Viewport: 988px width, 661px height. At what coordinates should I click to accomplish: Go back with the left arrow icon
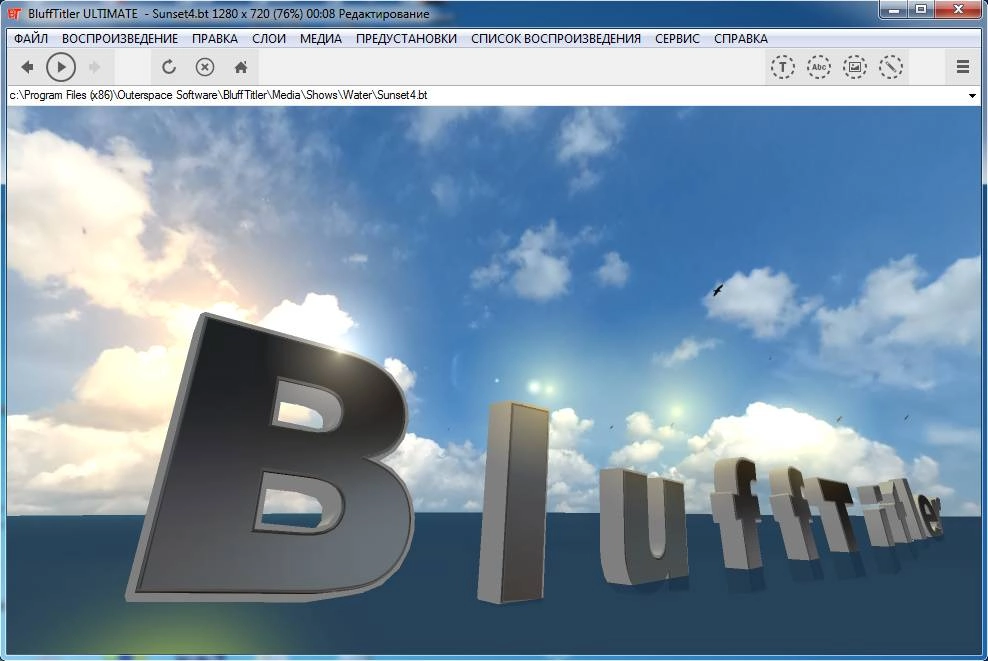(27, 67)
